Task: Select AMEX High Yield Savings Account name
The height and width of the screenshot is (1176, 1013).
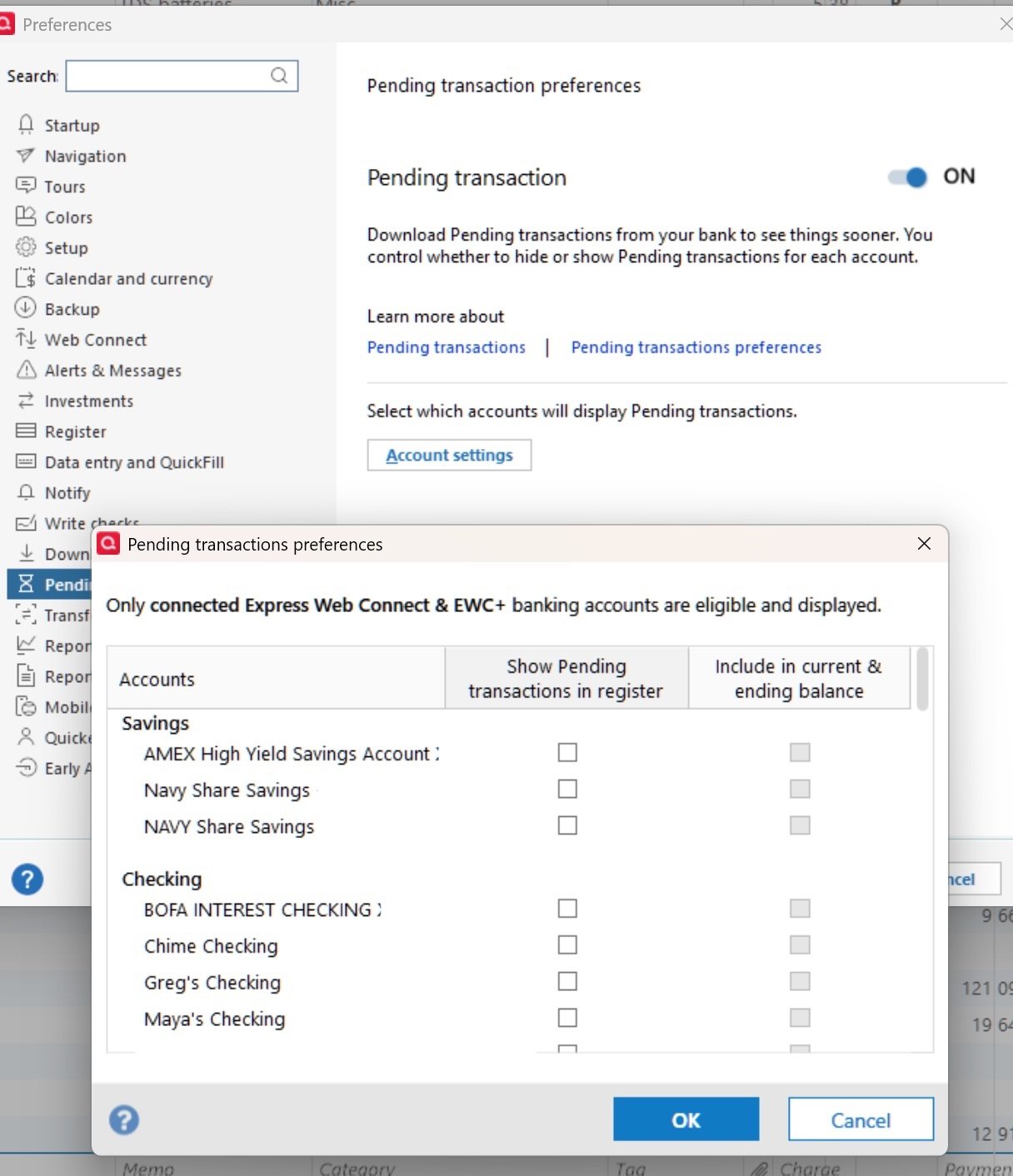Action: (x=291, y=754)
